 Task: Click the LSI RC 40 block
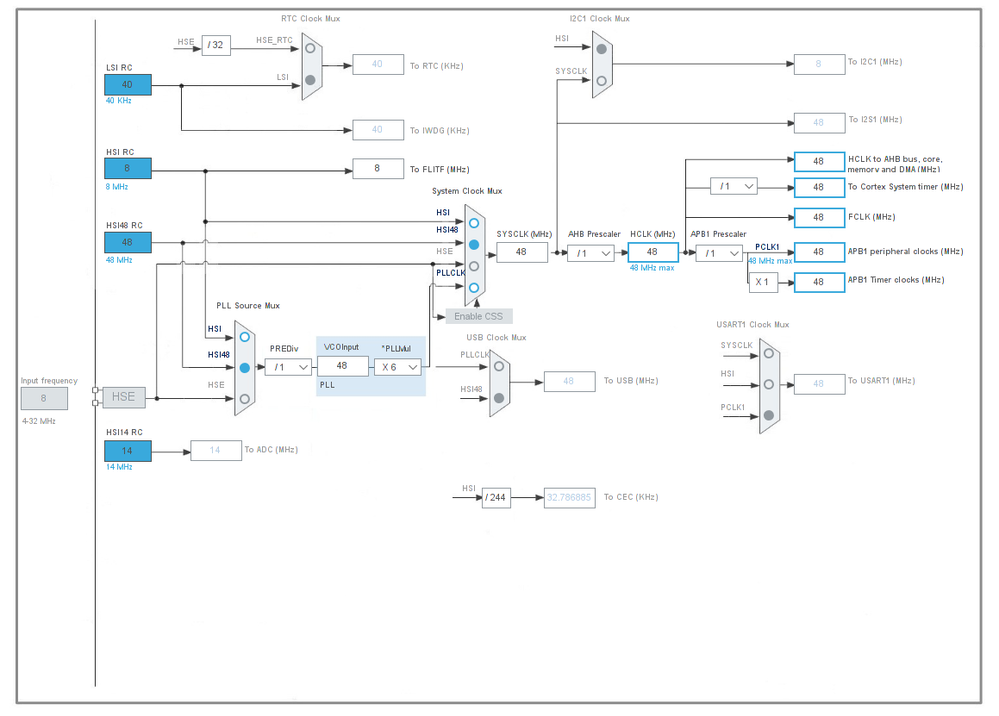click(128, 85)
